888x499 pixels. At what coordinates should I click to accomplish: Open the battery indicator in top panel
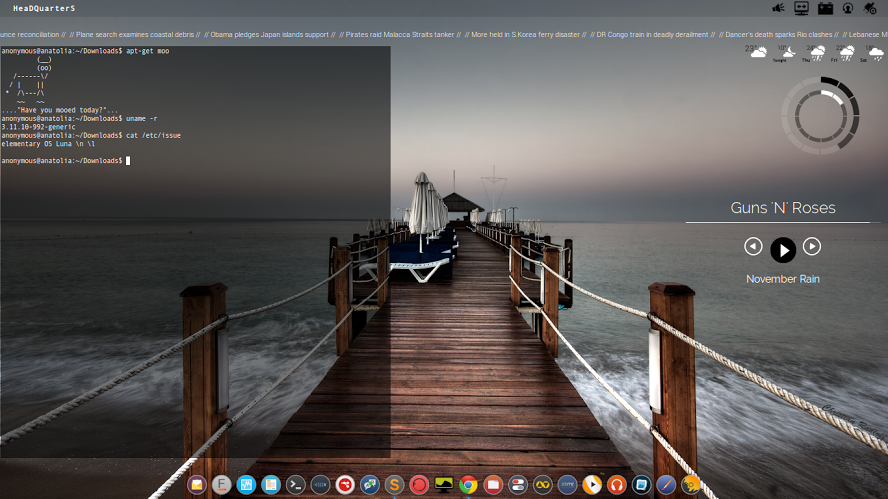pos(825,8)
